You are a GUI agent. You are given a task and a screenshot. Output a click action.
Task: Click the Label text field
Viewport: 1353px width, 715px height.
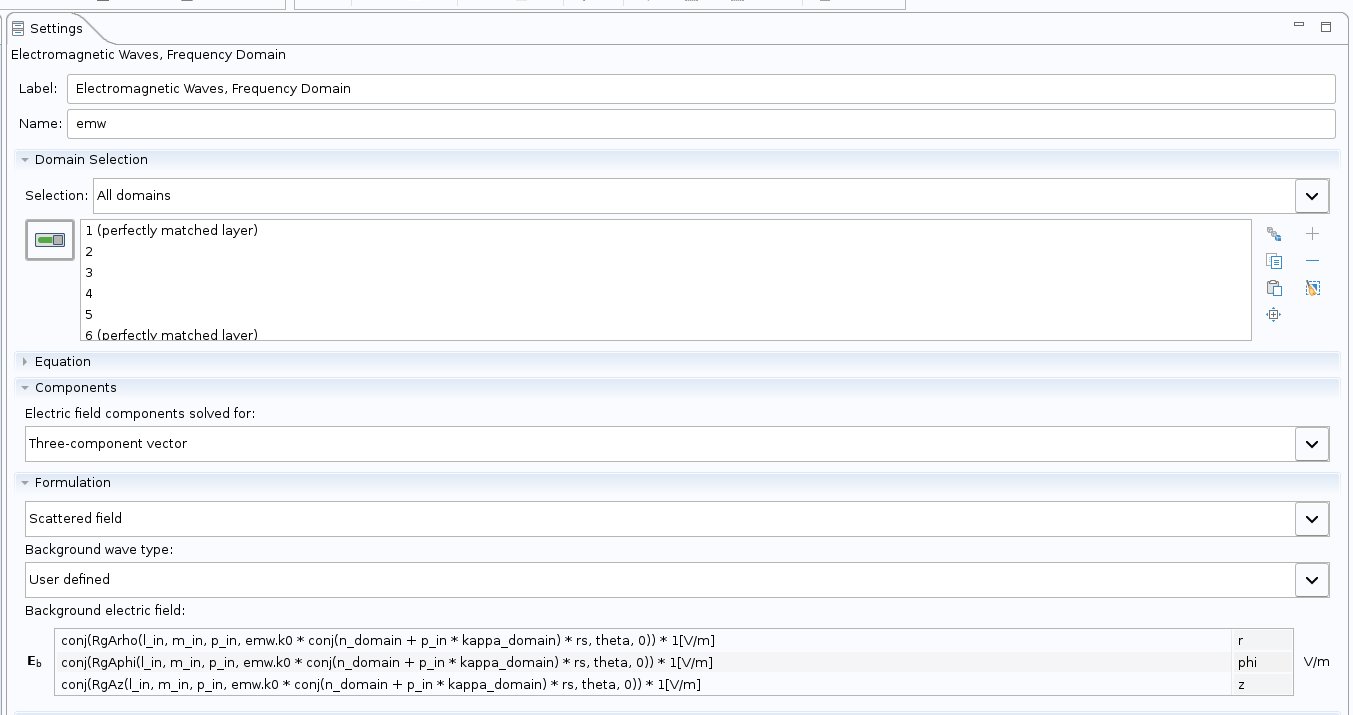pyautogui.click(x=700, y=89)
